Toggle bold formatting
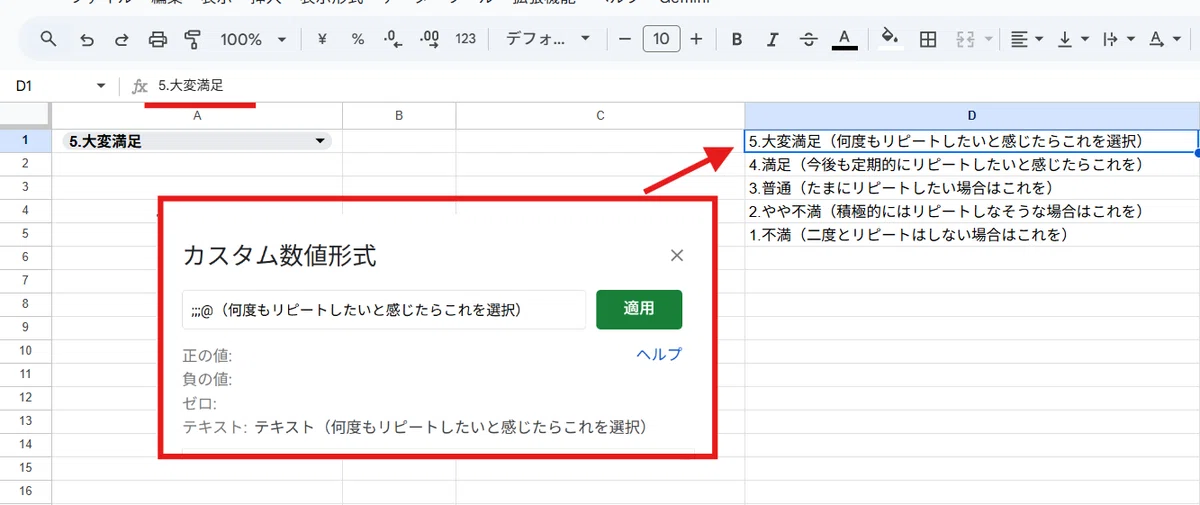Screen dimensions: 1200x505 click(737, 40)
